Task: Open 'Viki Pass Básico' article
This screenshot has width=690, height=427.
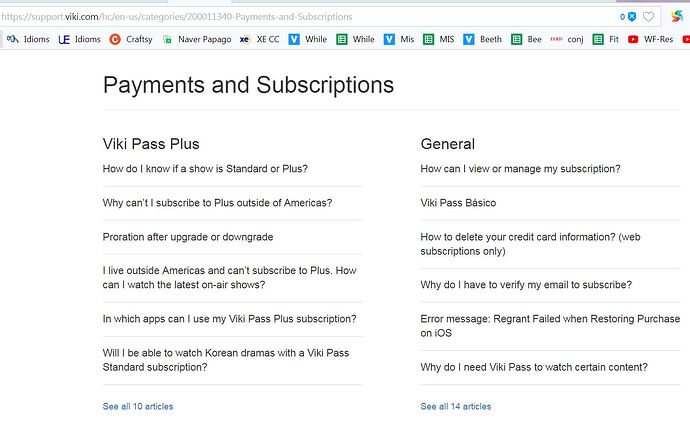Action: point(458,203)
